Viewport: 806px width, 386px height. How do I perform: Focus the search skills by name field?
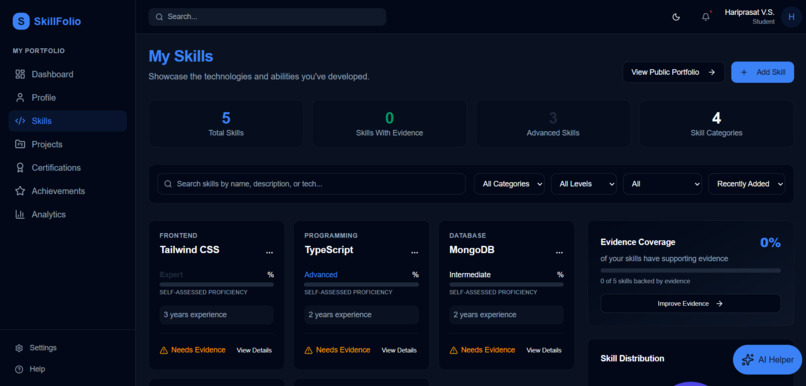click(312, 184)
